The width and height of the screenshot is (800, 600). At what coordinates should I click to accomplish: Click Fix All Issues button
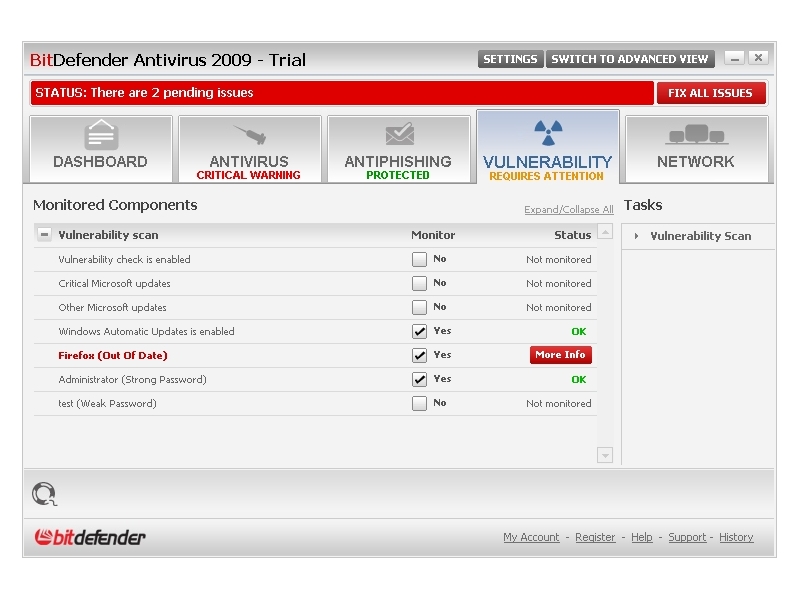[711, 93]
